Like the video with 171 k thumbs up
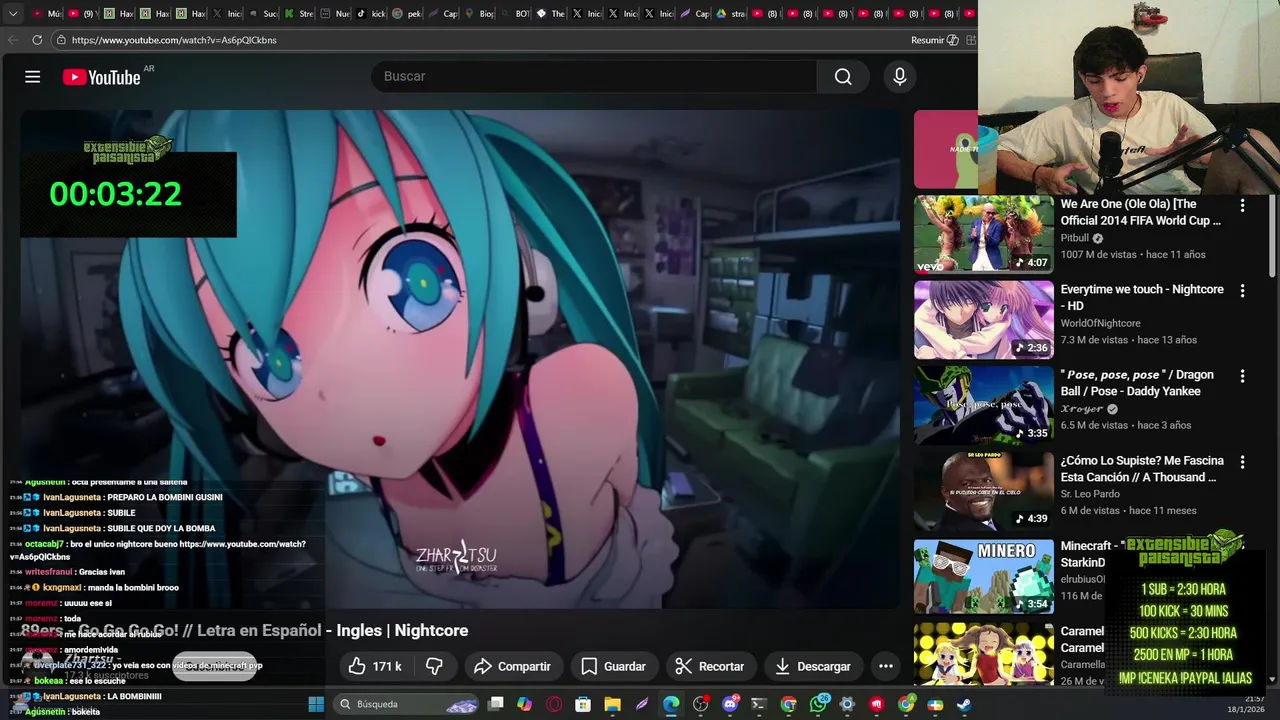Viewport: 1280px width, 720px height. [x=375, y=666]
